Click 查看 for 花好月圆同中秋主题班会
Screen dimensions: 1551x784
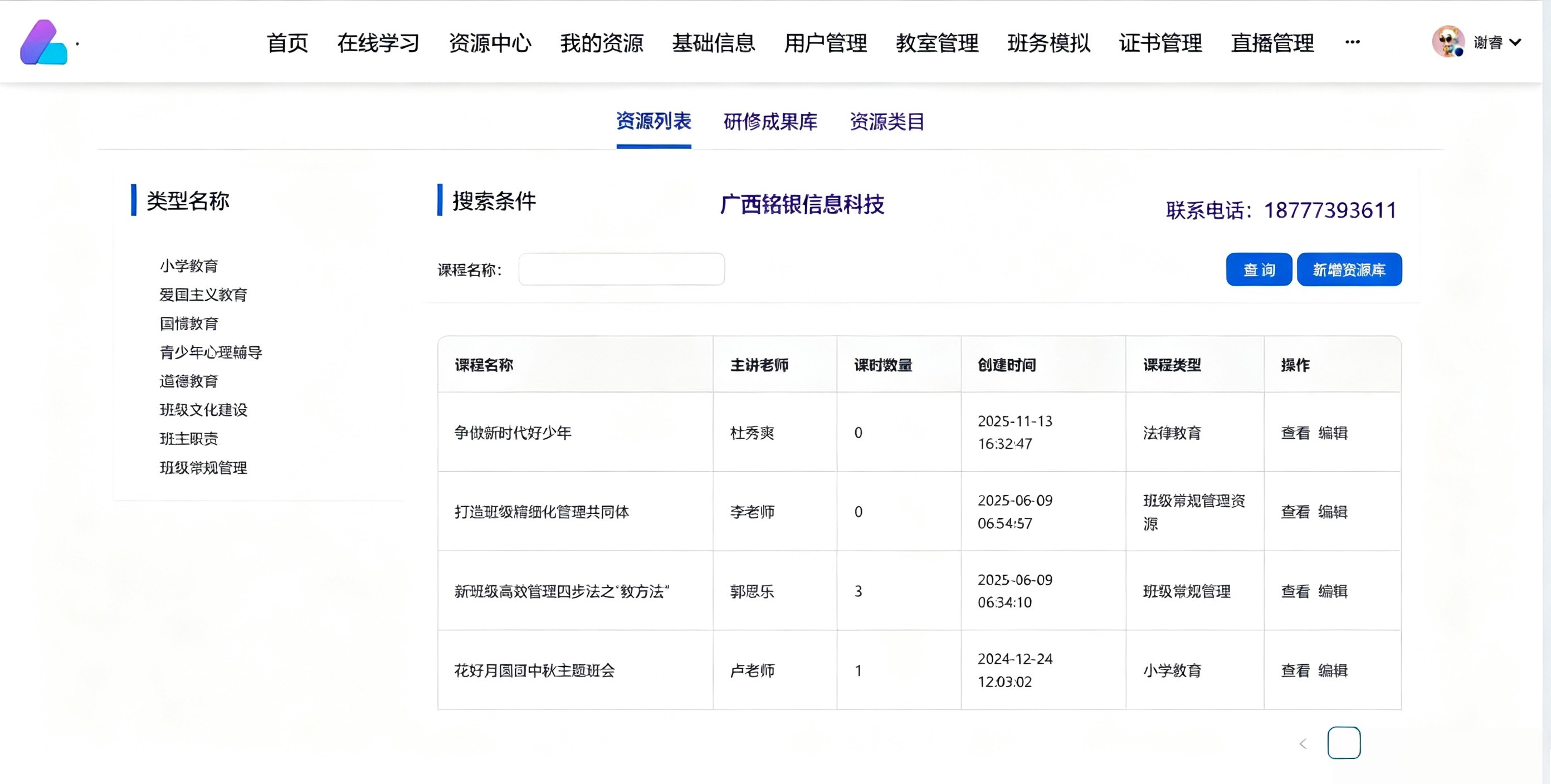1295,671
